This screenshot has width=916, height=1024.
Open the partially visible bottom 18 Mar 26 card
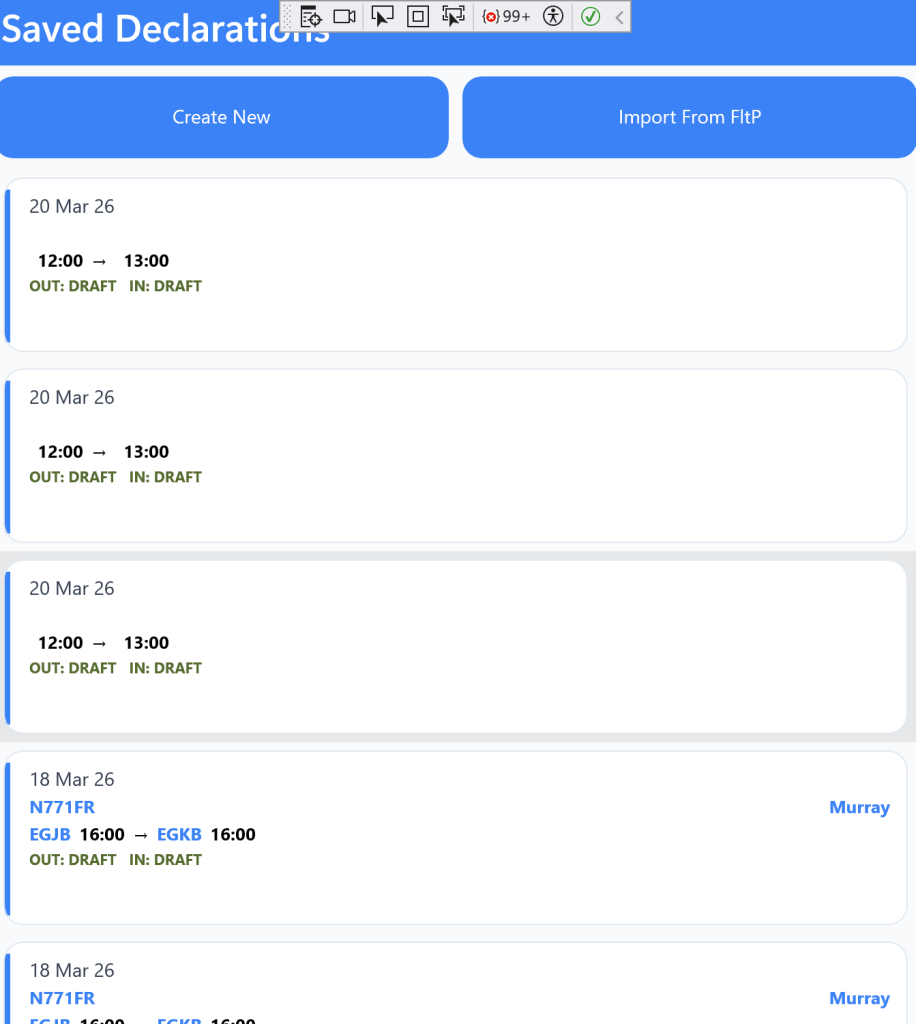456,983
